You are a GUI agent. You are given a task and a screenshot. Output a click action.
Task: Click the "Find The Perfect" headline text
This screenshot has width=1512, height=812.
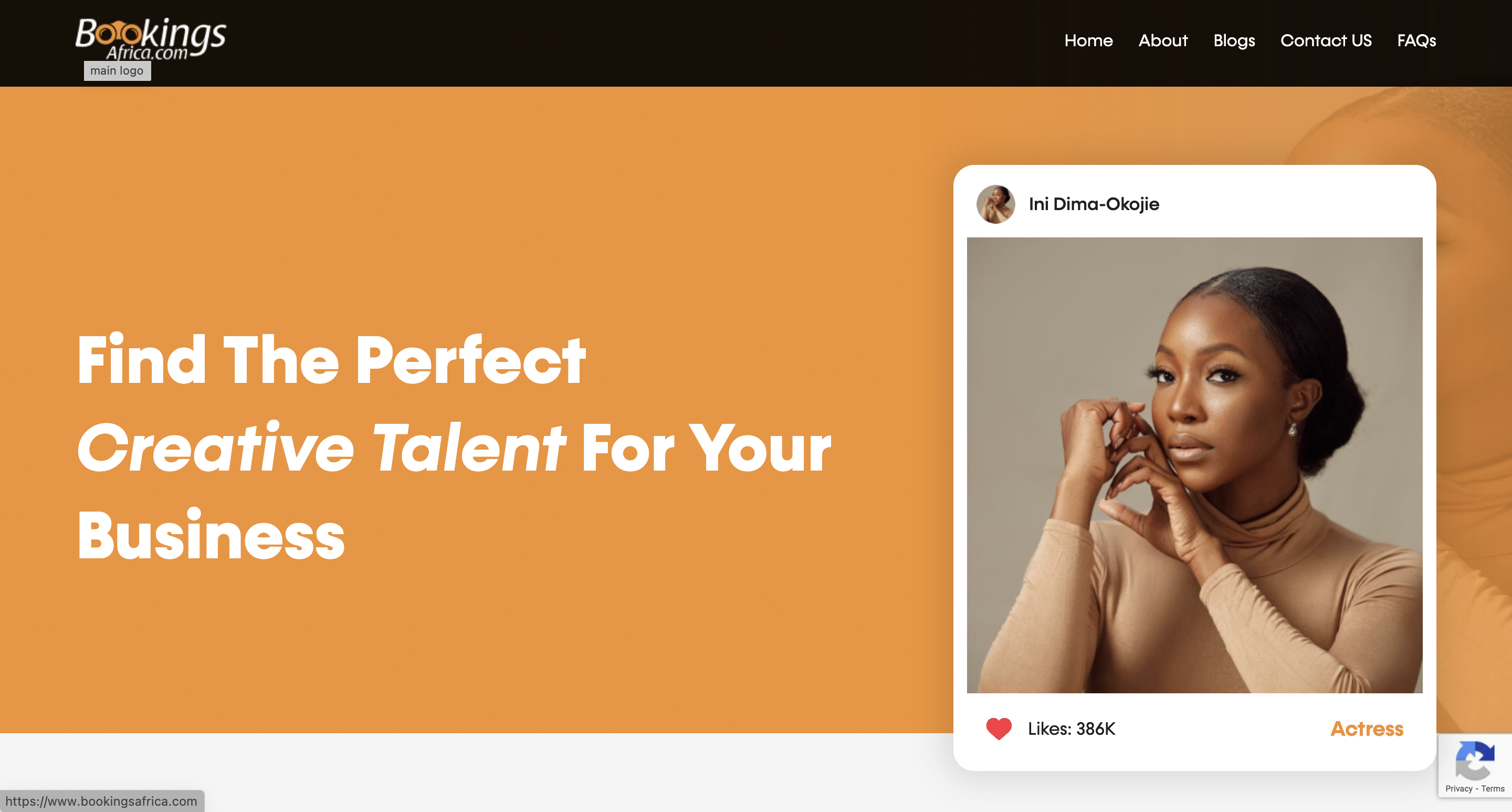[332, 360]
